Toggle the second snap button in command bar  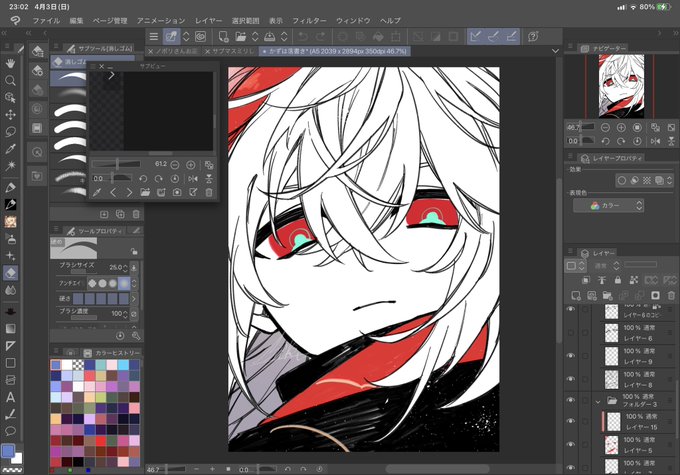point(494,37)
